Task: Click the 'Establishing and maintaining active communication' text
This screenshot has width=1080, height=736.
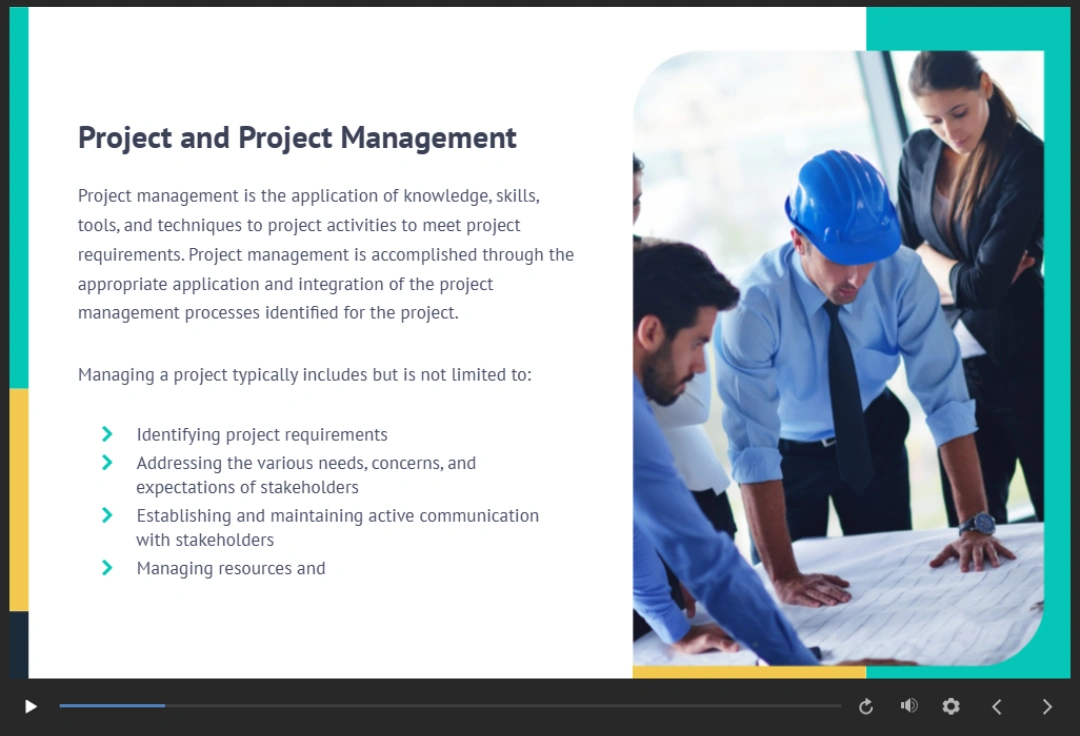Action: [337, 516]
